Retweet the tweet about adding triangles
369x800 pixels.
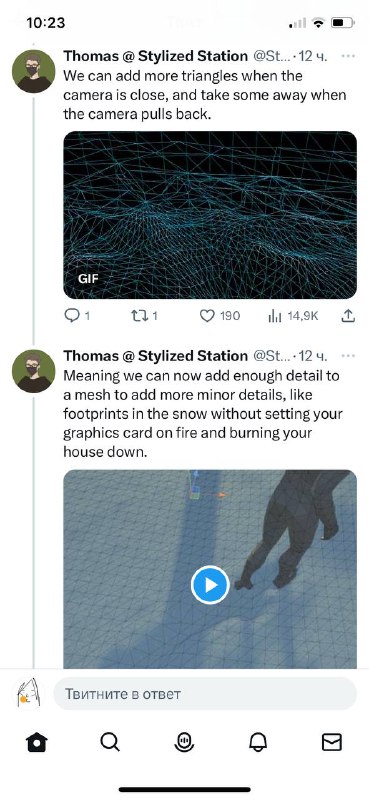(x=144, y=316)
